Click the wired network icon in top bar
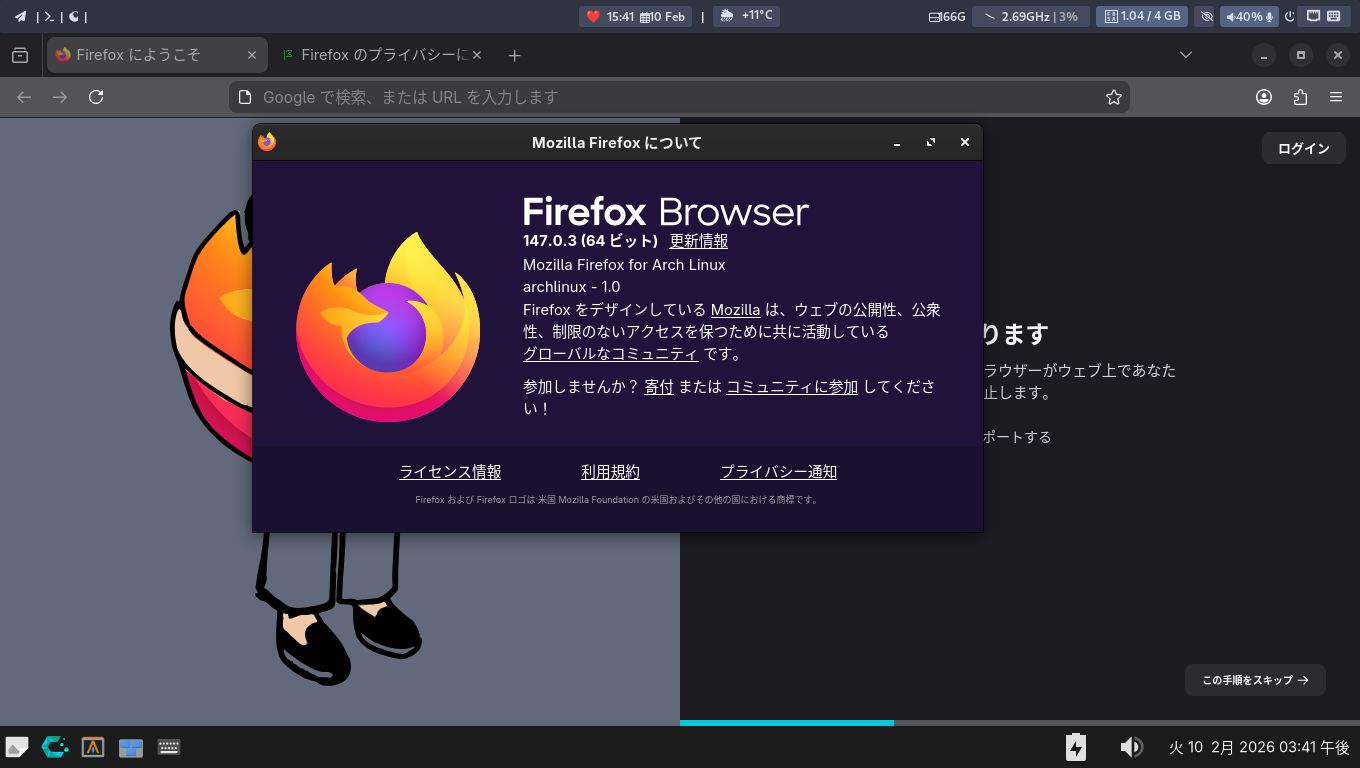Viewport: 1360px width, 768px height. pyautogui.click(x=1314, y=16)
